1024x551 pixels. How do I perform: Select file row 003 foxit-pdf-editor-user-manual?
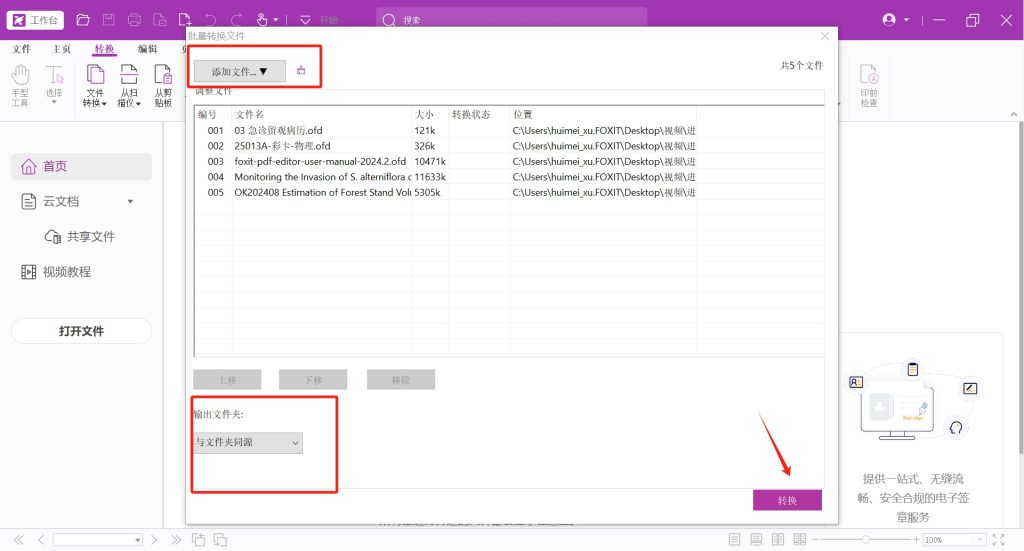[320, 161]
